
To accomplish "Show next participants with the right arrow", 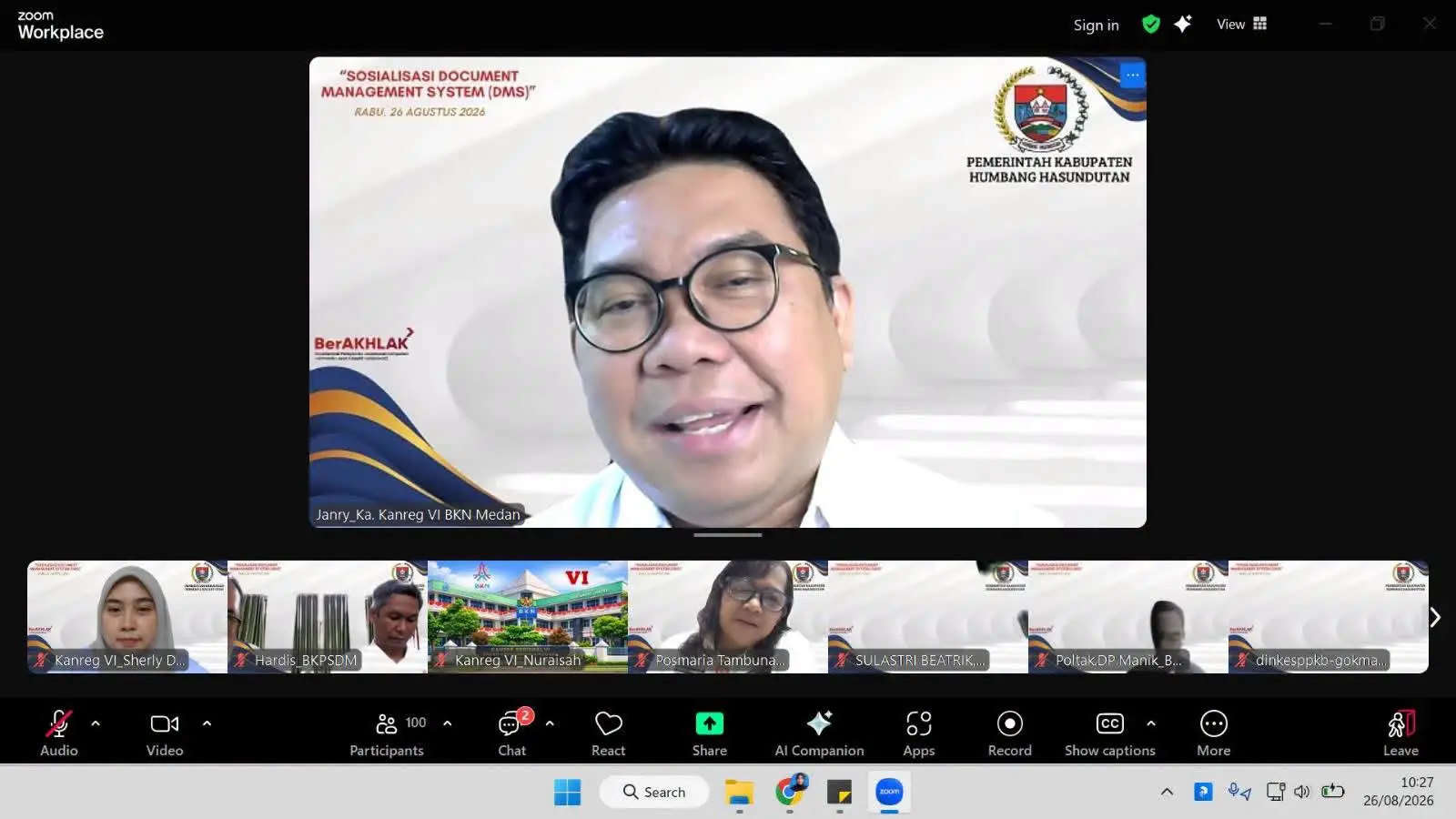I will click(1435, 617).
